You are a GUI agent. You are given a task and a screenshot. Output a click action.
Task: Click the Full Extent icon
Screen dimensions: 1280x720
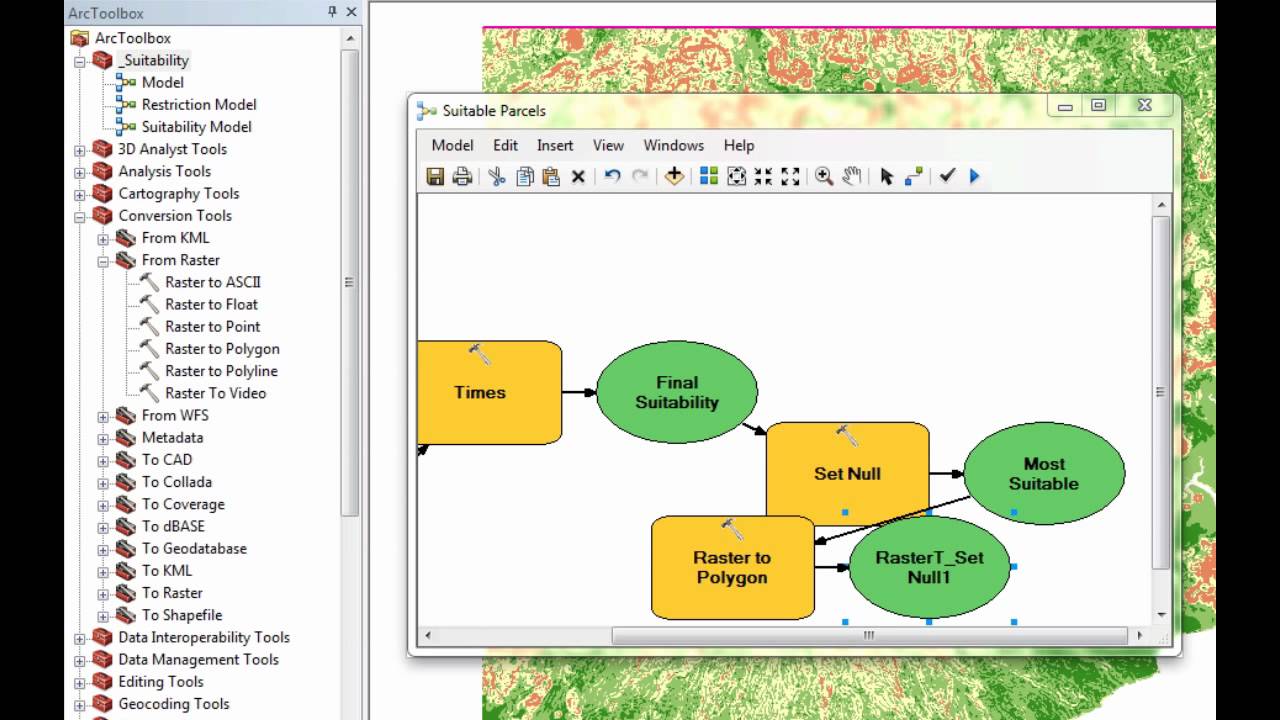(737, 176)
